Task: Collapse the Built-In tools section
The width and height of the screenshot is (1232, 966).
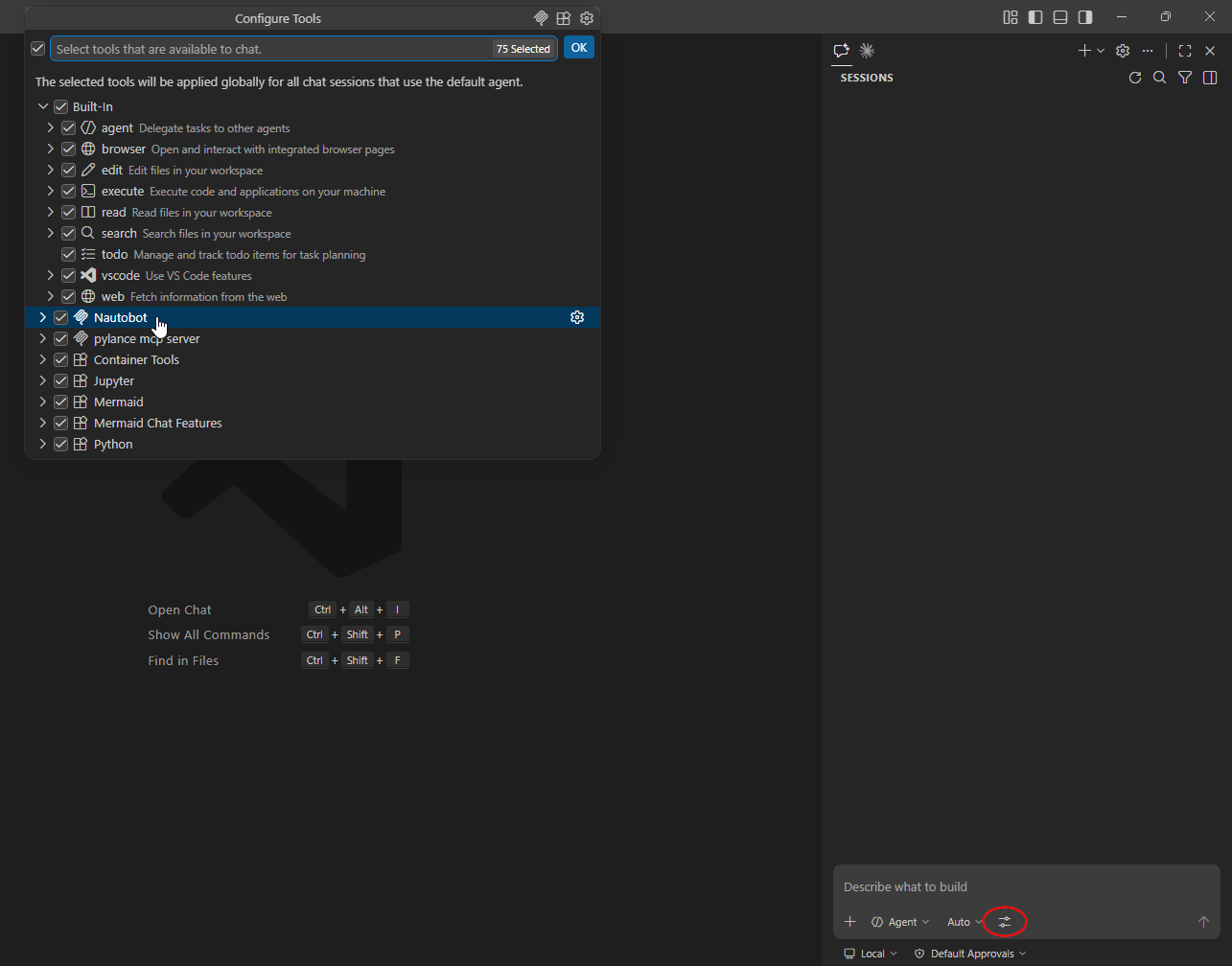Action: 42,106
